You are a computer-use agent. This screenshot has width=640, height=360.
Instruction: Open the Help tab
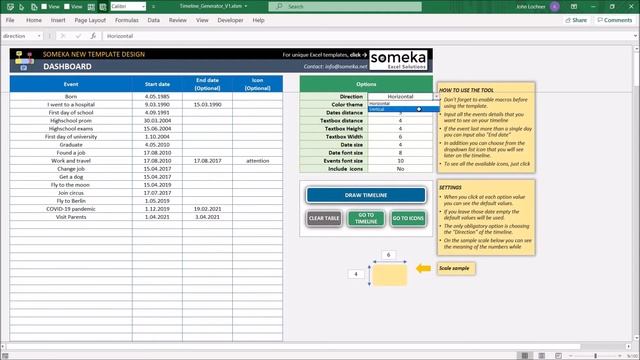[258, 20]
